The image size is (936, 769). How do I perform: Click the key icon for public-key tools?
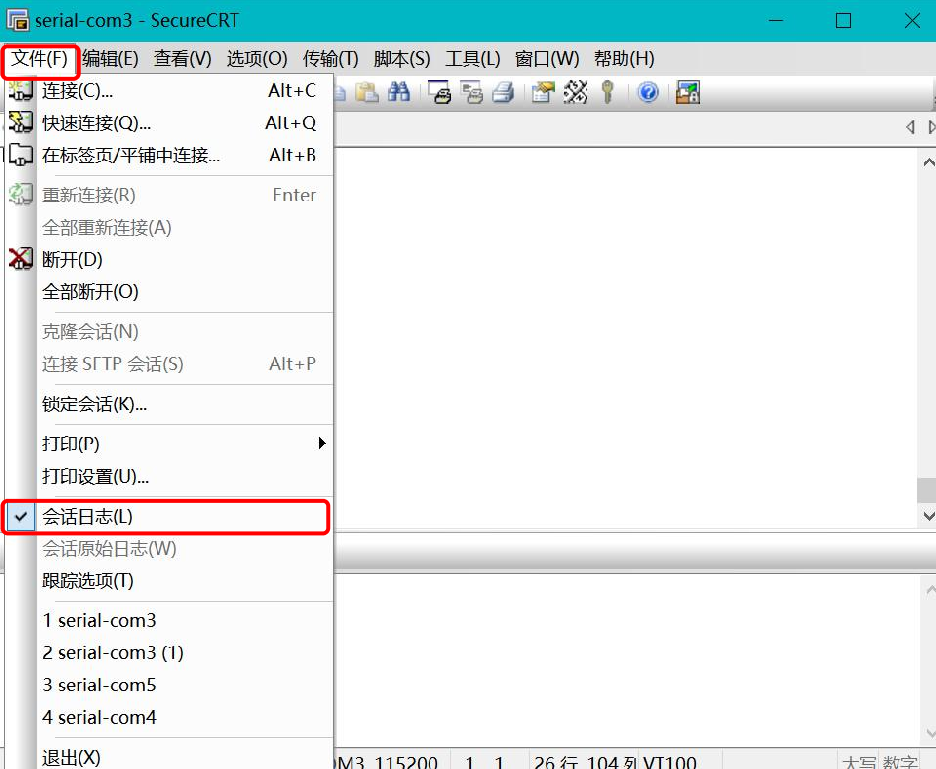click(608, 93)
